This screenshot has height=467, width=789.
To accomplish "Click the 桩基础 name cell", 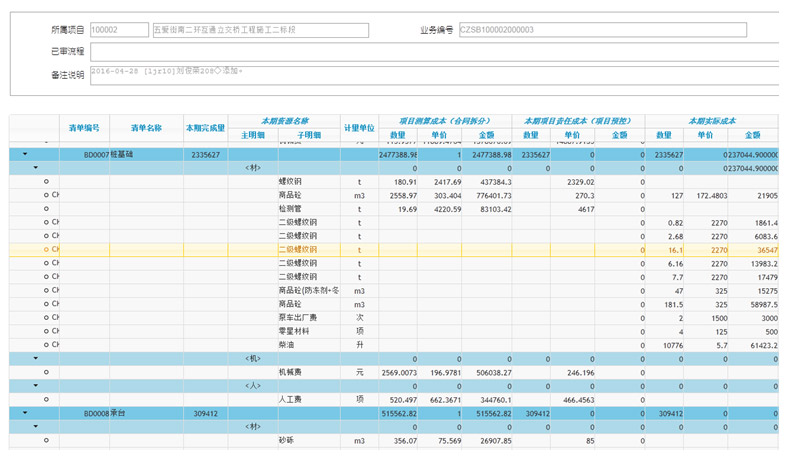I will point(146,154).
